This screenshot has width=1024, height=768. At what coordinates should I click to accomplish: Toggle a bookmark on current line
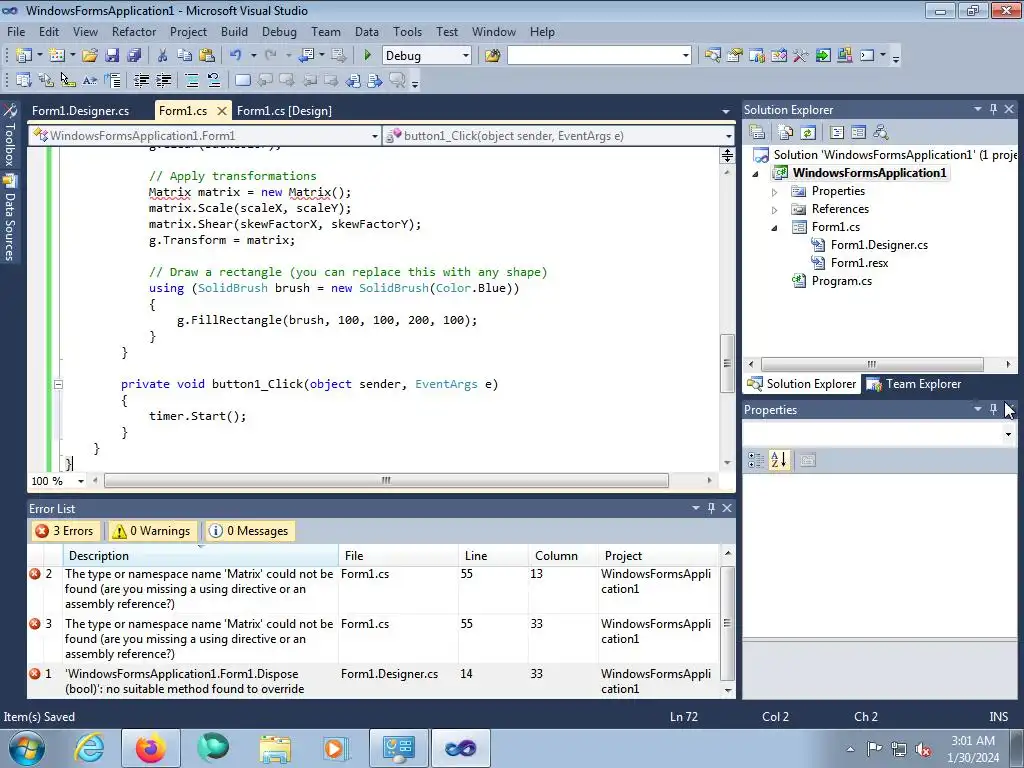tap(242, 80)
